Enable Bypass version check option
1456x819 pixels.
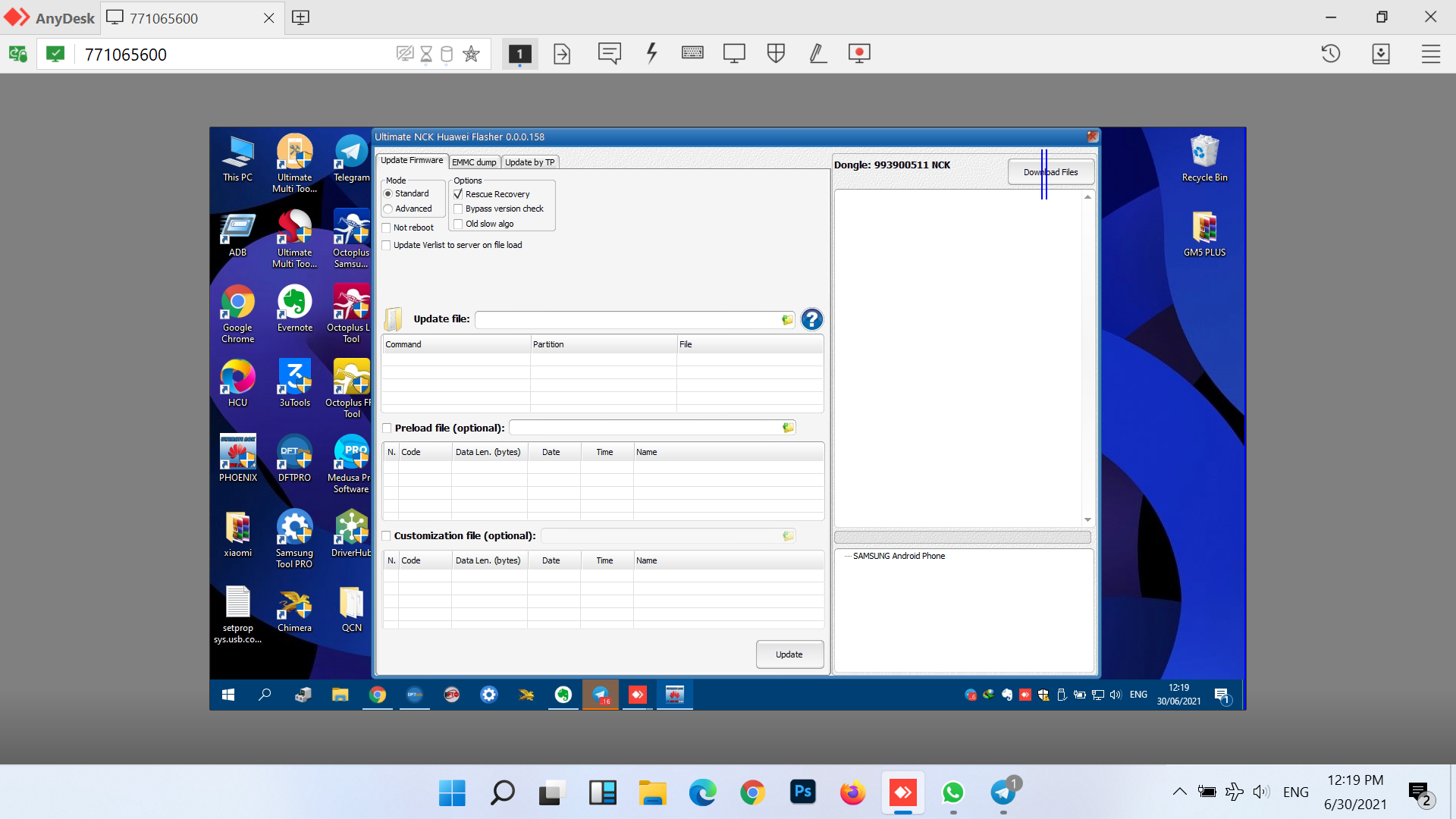point(458,209)
